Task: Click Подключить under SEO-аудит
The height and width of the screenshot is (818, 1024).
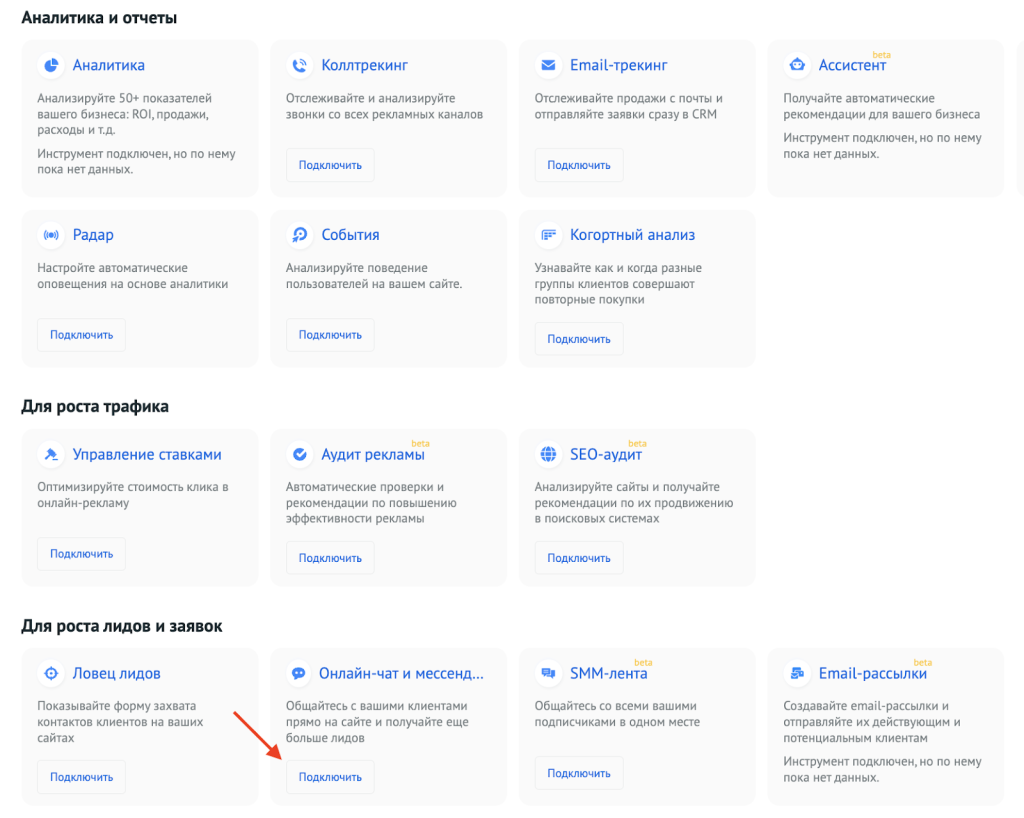Action: [578, 558]
